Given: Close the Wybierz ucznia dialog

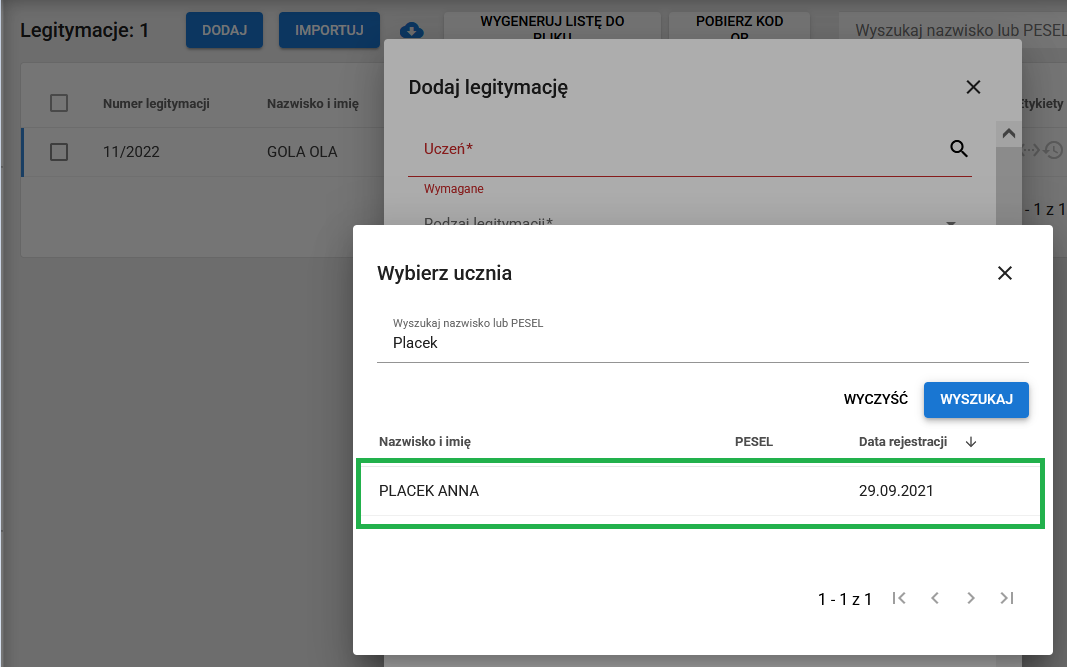Looking at the screenshot, I should pyautogui.click(x=1005, y=272).
